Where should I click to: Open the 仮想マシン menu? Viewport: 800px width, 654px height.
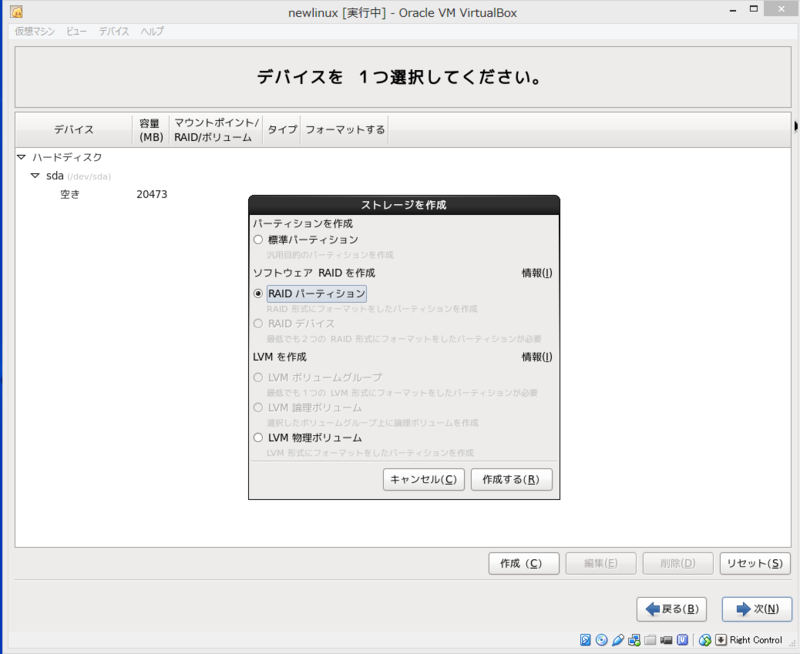coord(35,31)
